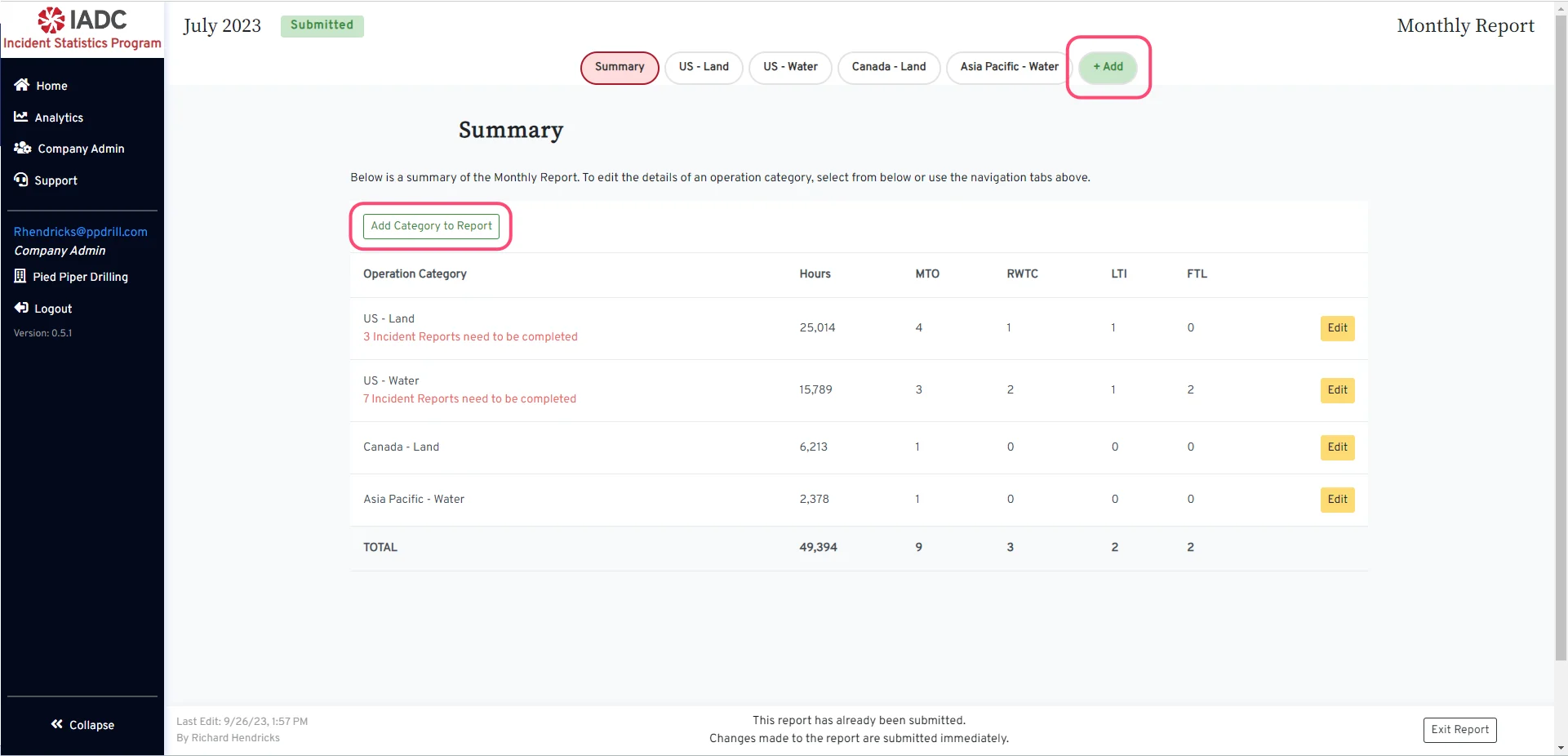Image resolution: width=1568 pixels, height=756 pixels.
Task: Go to the Analytics page
Action: click(x=59, y=118)
